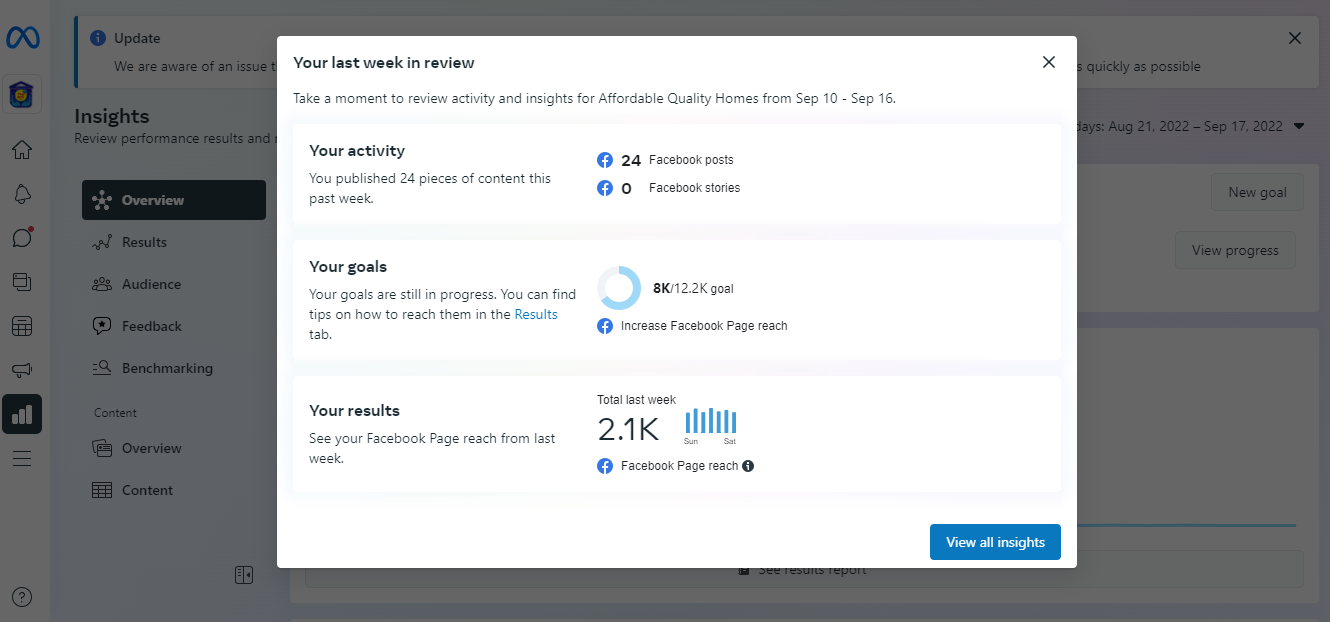Expand the All tools hamburger menu
Screen dimensions: 1330x622
coord(21,458)
